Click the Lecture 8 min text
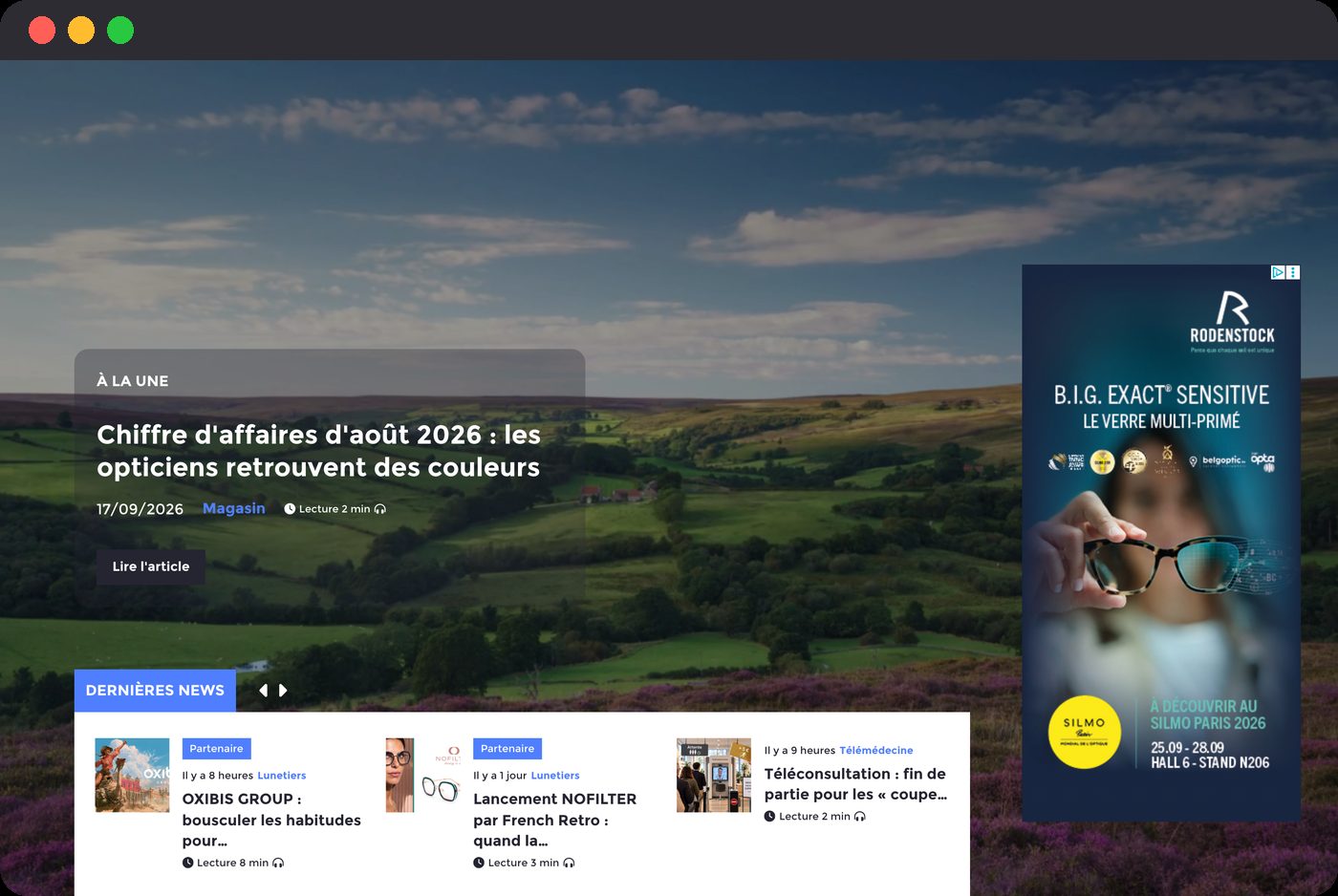Image resolution: width=1338 pixels, height=896 pixels. (232, 863)
